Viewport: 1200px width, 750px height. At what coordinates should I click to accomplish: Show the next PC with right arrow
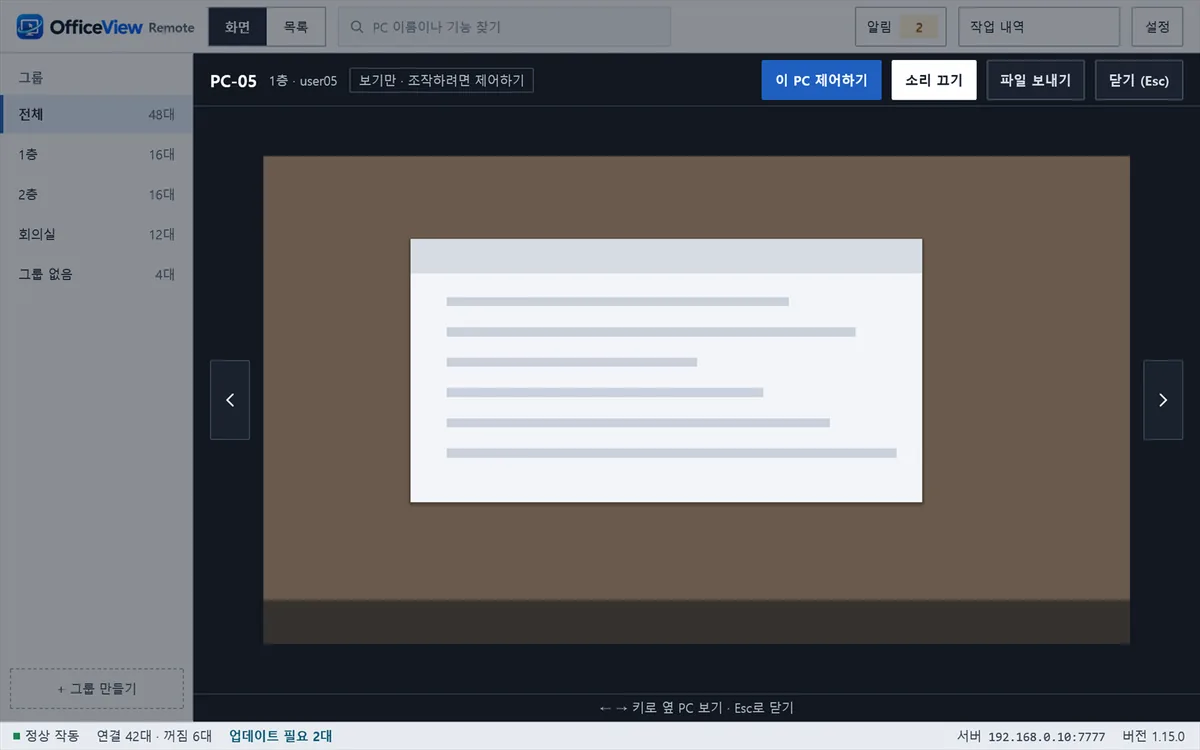[1163, 400]
